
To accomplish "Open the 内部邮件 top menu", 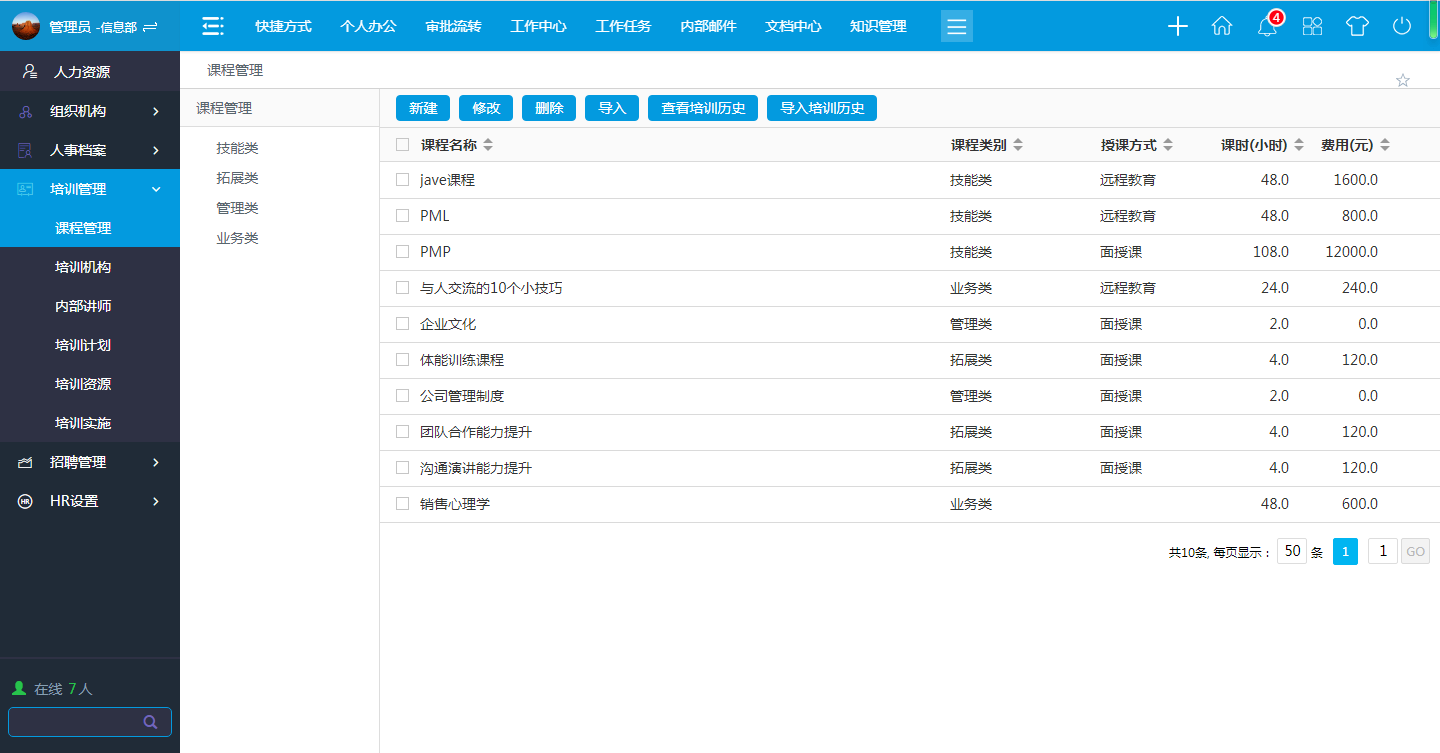I will [708, 26].
